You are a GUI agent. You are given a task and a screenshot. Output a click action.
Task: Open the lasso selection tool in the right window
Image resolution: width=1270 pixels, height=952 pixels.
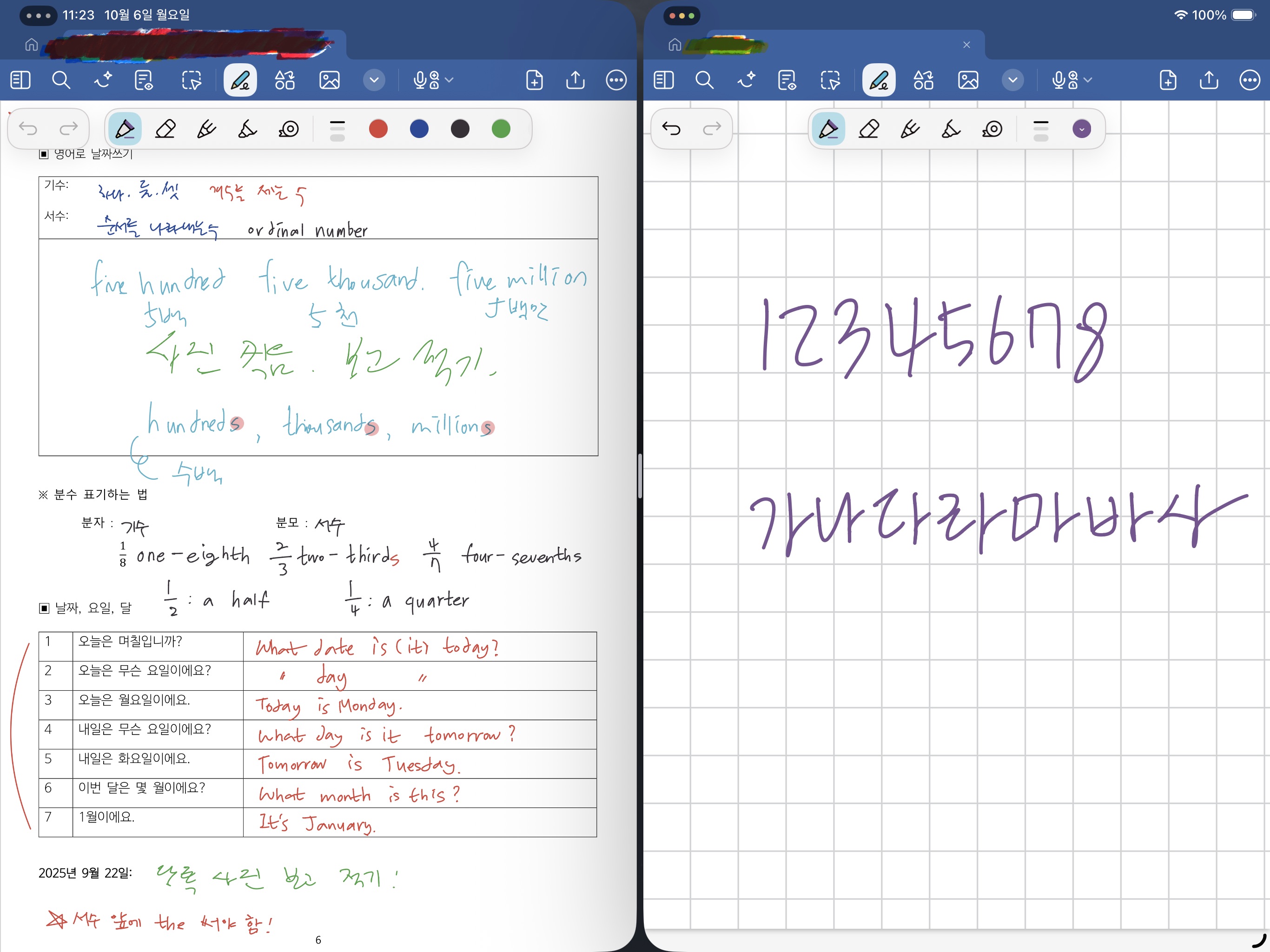click(830, 80)
